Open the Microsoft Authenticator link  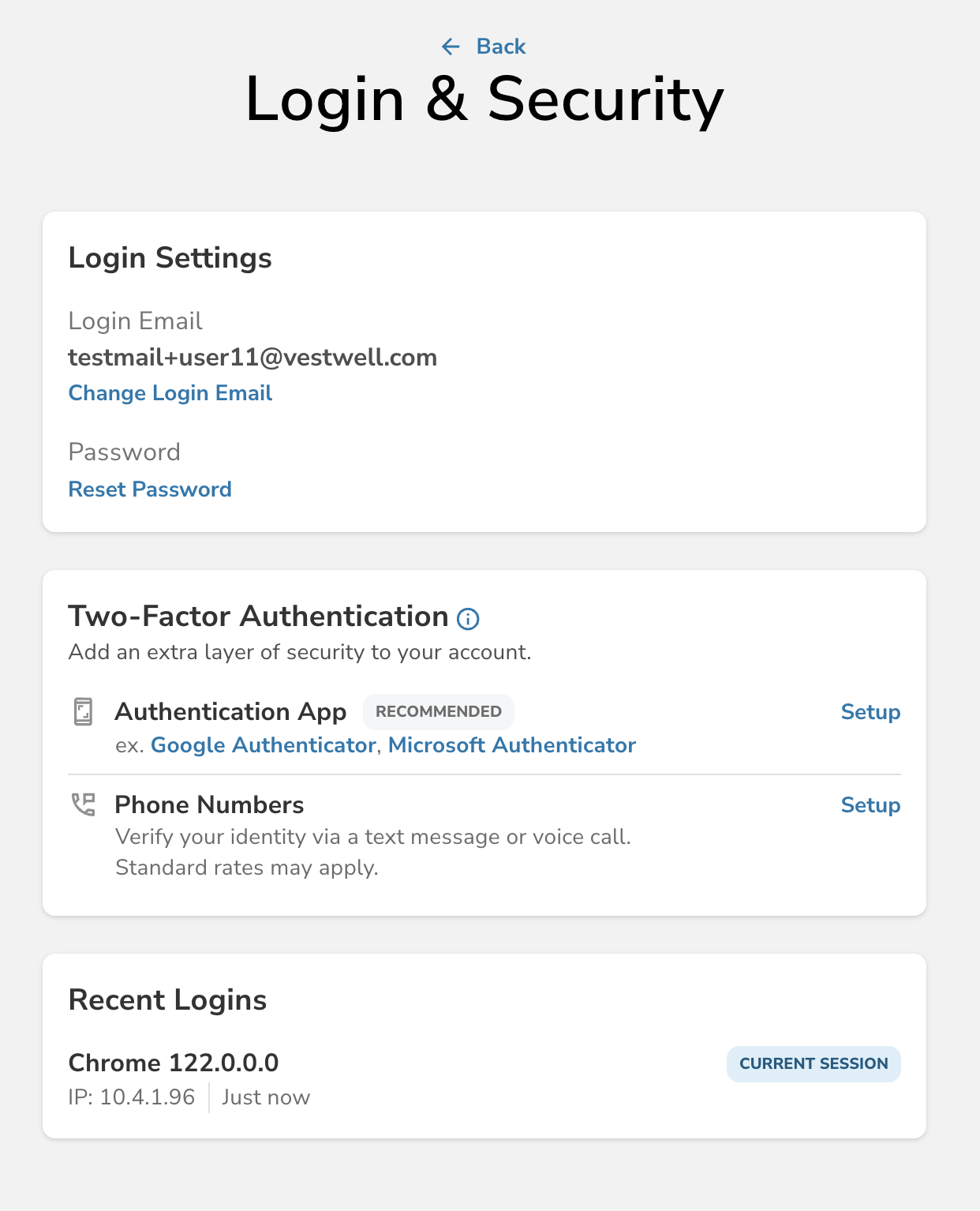point(511,745)
